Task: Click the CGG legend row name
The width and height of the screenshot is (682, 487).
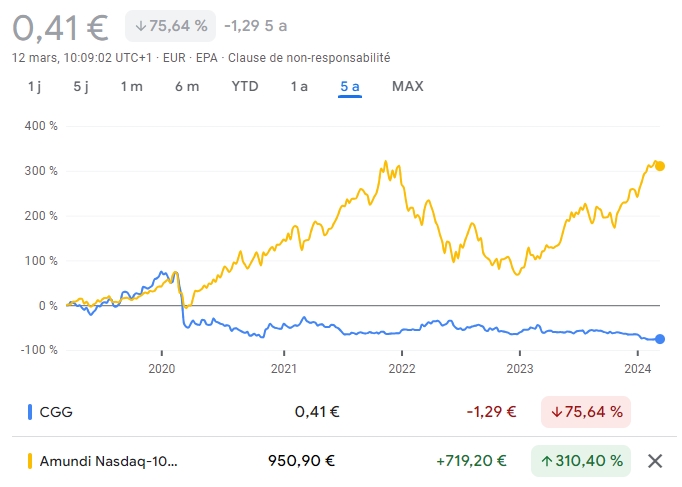Action: click(x=56, y=411)
